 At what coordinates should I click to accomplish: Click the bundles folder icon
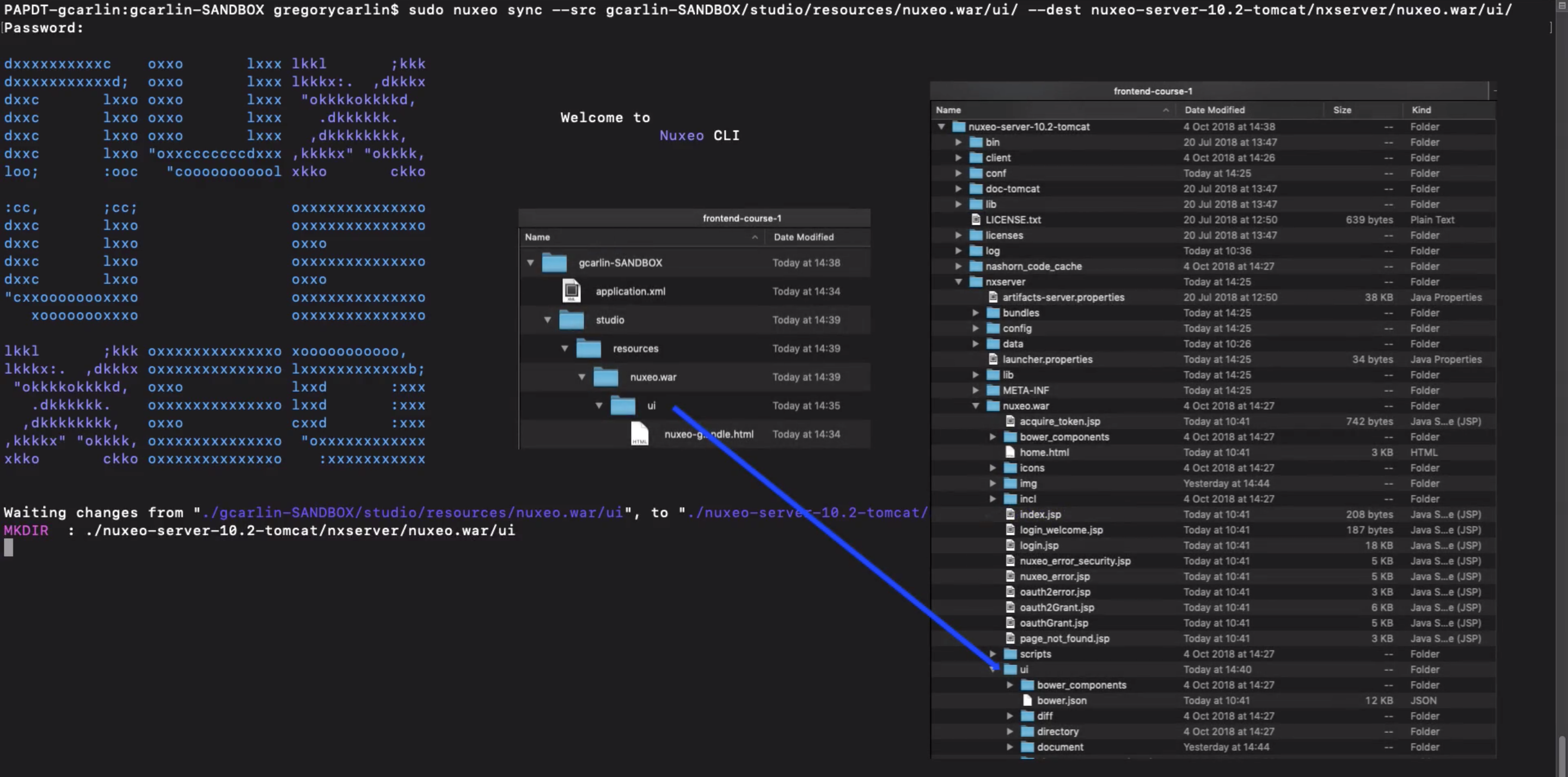pos(993,313)
